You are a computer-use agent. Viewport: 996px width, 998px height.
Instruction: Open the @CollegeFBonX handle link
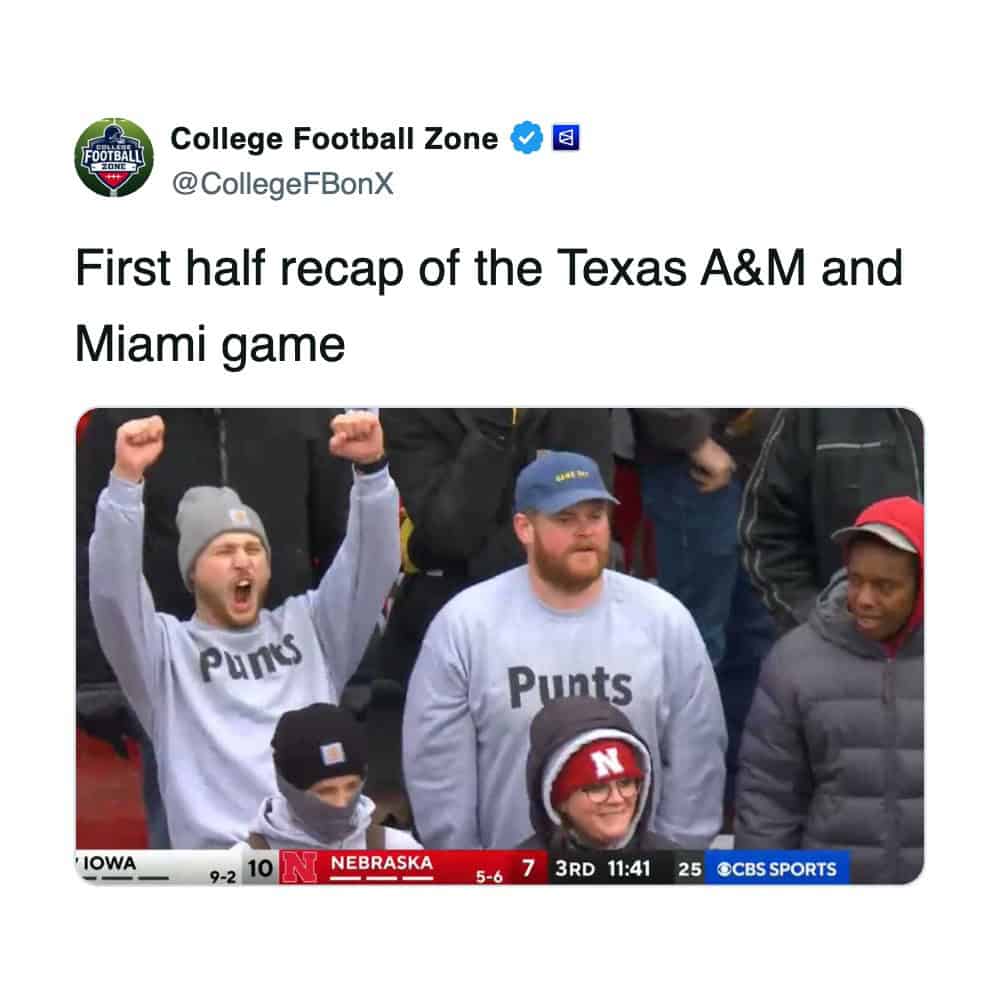[283, 185]
